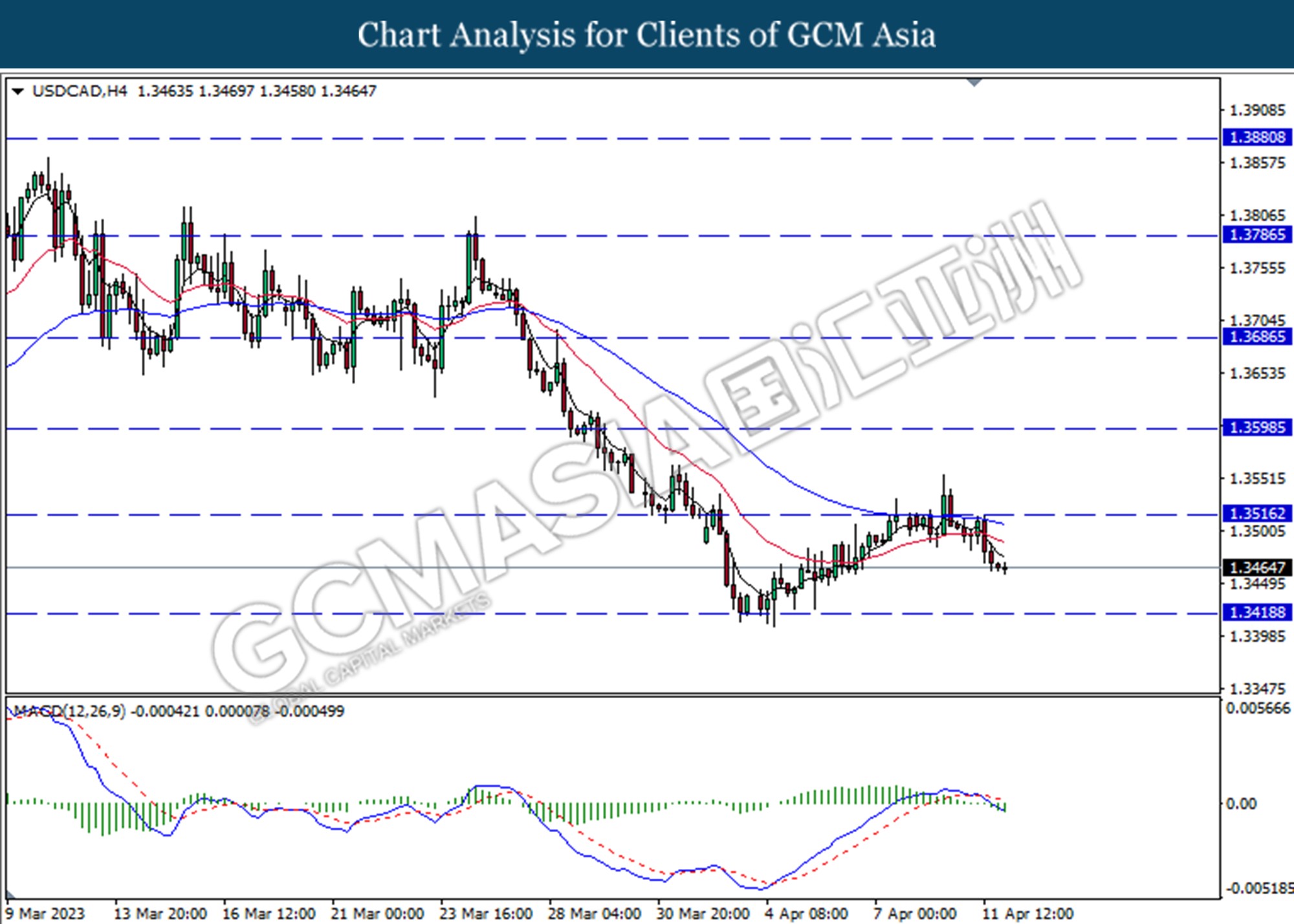Click the MACD scale value 0.005666

click(1258, 709)
